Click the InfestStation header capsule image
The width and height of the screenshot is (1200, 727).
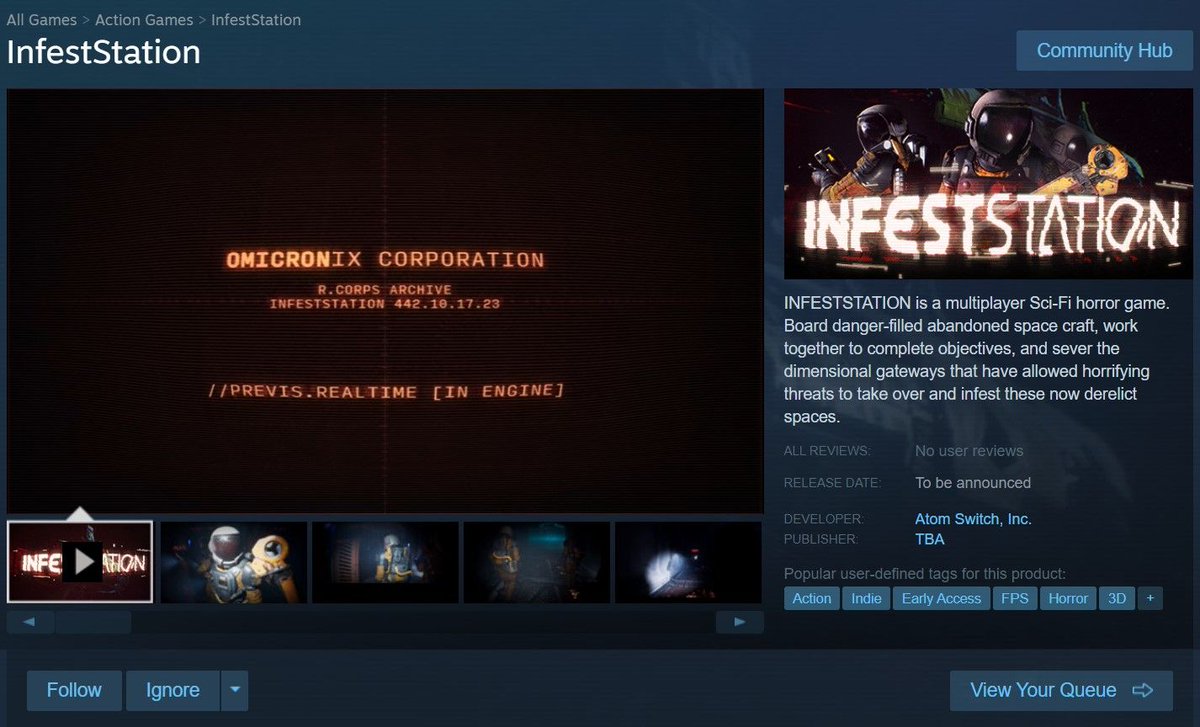(988, 184)
